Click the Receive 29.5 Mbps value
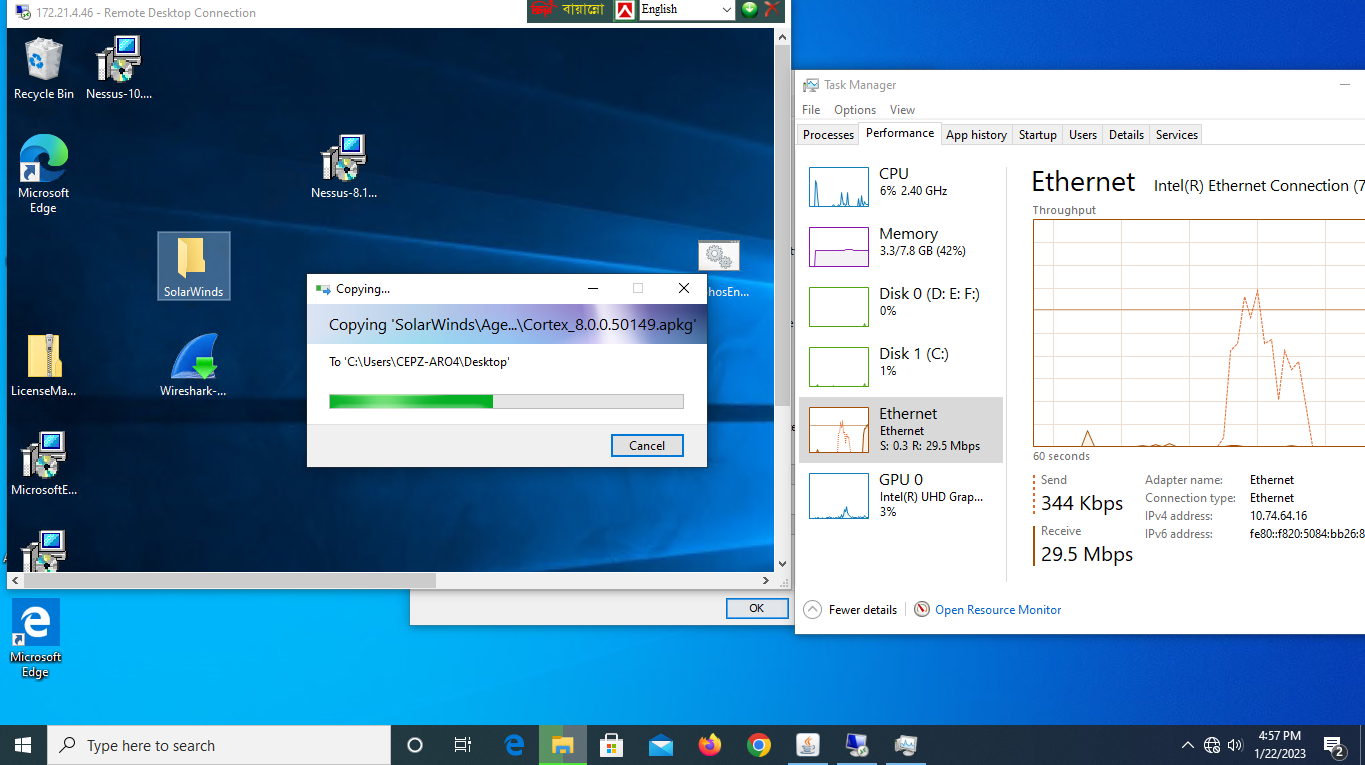The image size is (1365, 765). click(x=1087, y=554)
